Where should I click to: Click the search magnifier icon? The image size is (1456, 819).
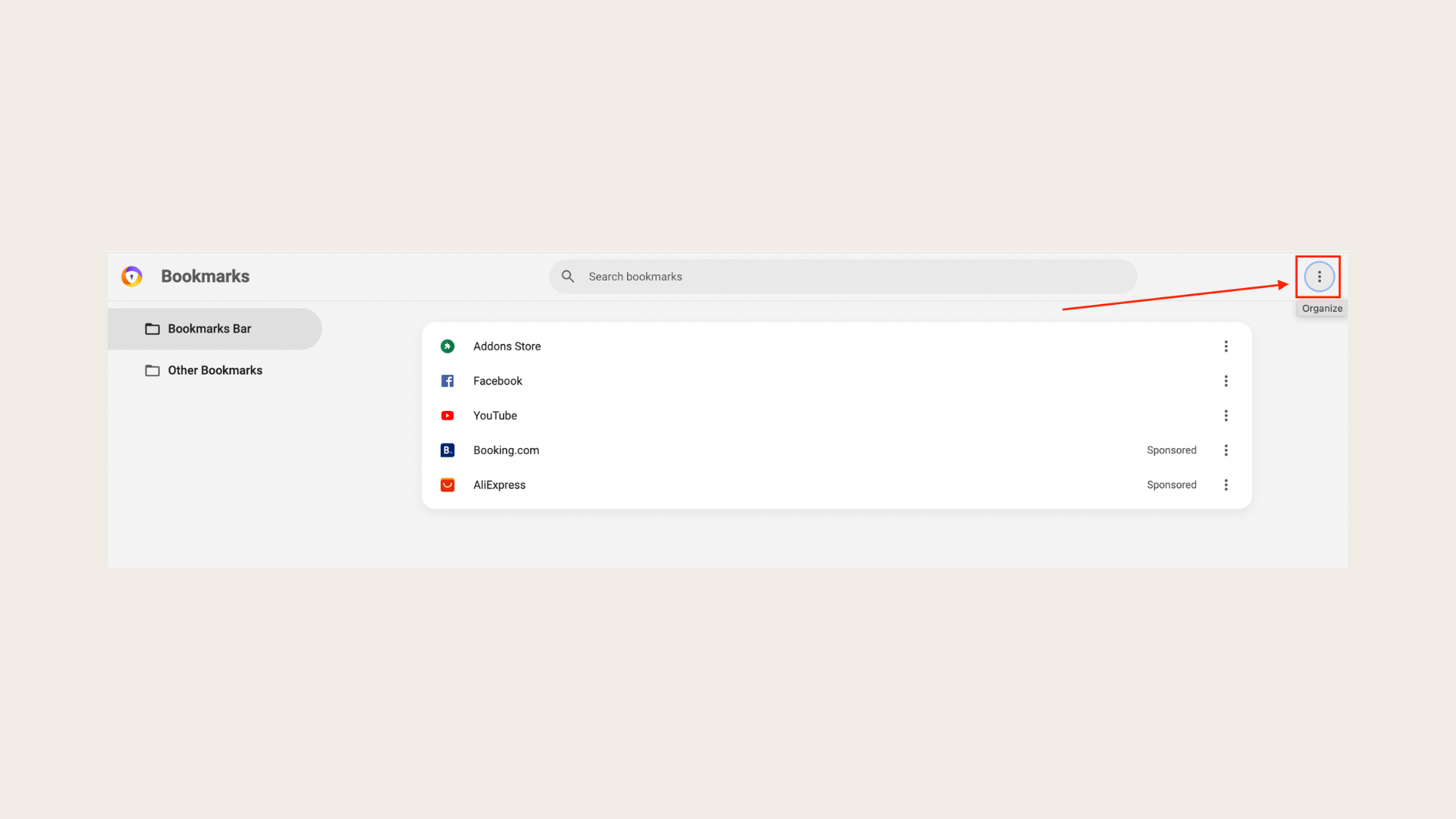point(567,277)
